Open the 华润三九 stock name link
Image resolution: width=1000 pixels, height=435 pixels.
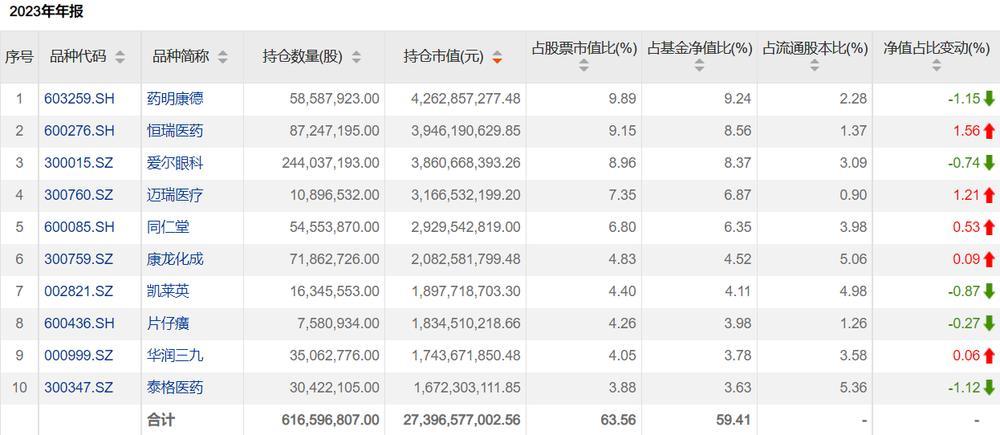175,355
